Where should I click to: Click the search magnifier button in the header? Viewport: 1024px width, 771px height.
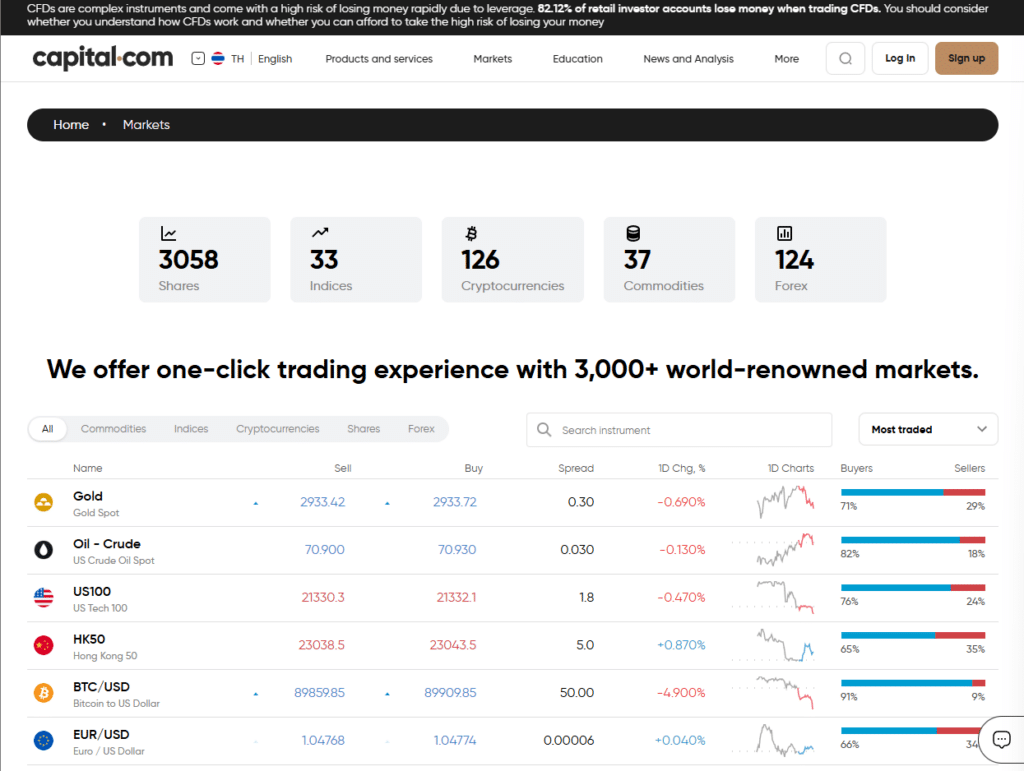(x=845, y=59)
